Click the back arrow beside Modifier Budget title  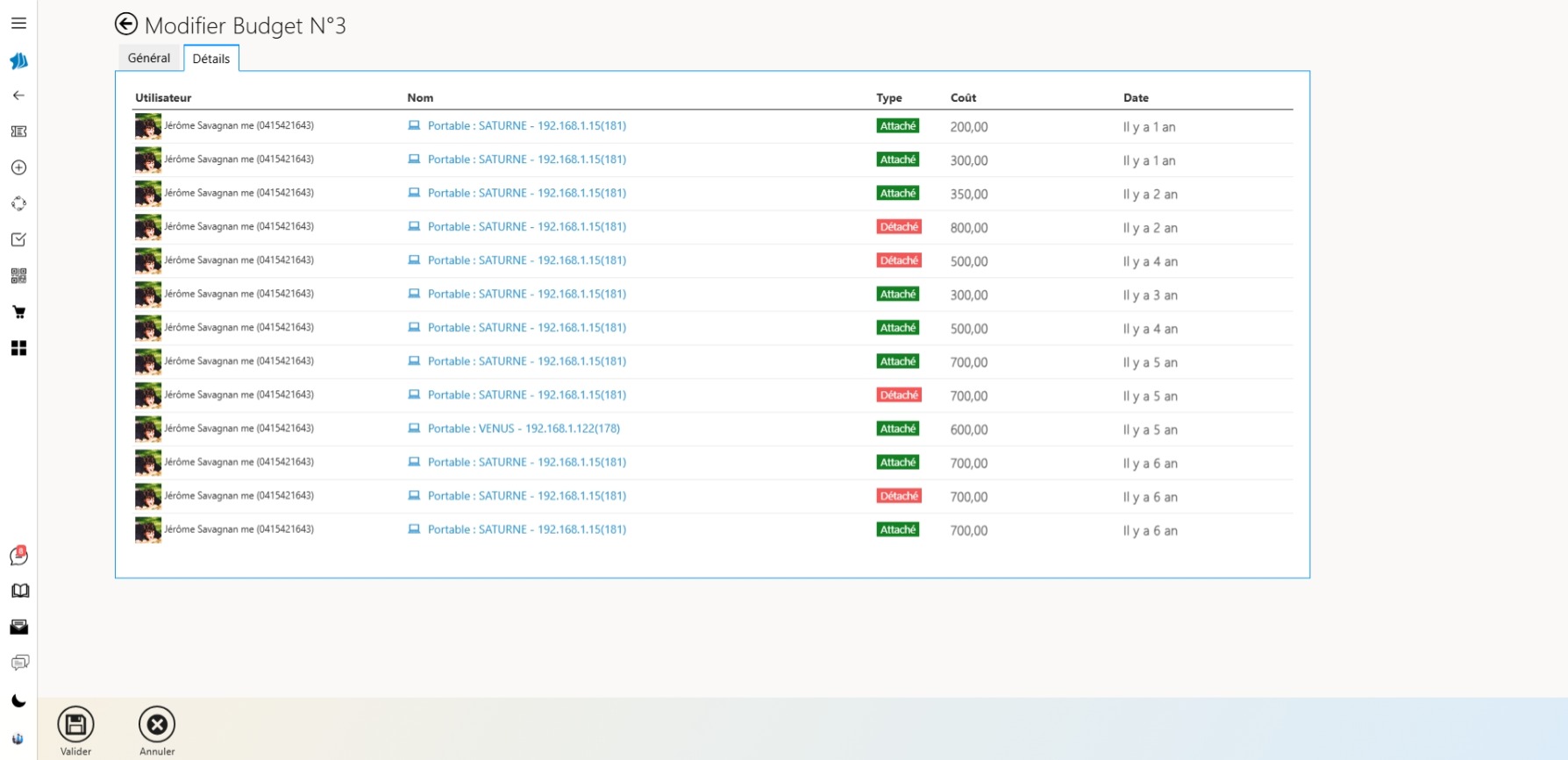(126, 25)
